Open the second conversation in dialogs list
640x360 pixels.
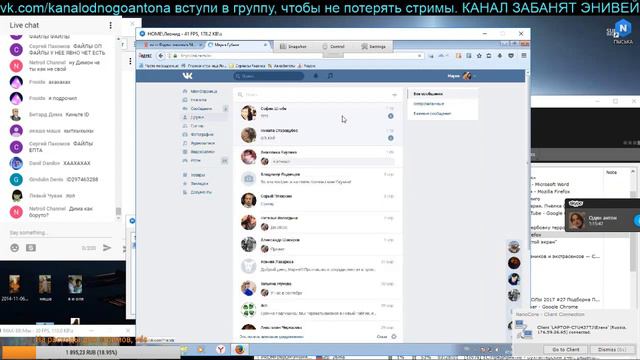pos(318,135)
